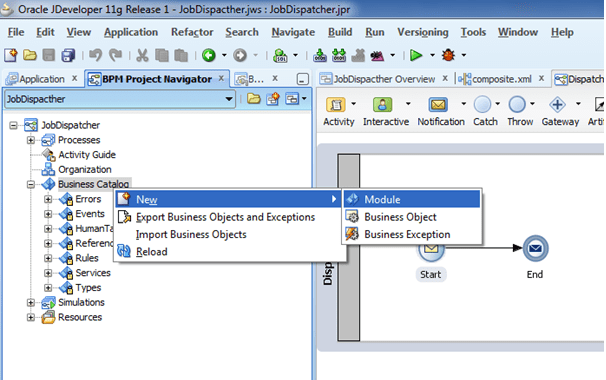Select the Rules catalog item

pyautogui.click(x=87, y=258)
